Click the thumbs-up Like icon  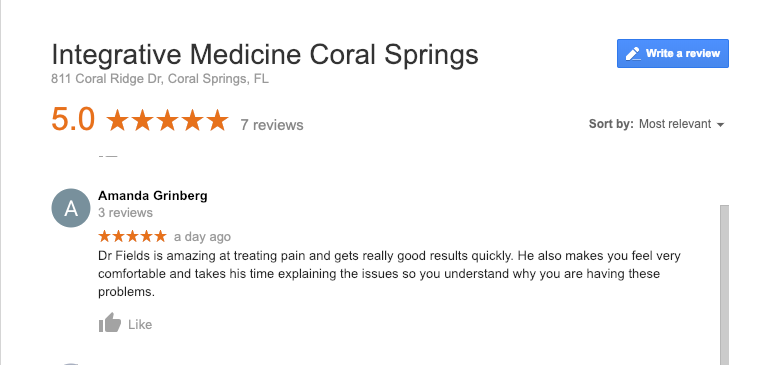pos(110,323)
